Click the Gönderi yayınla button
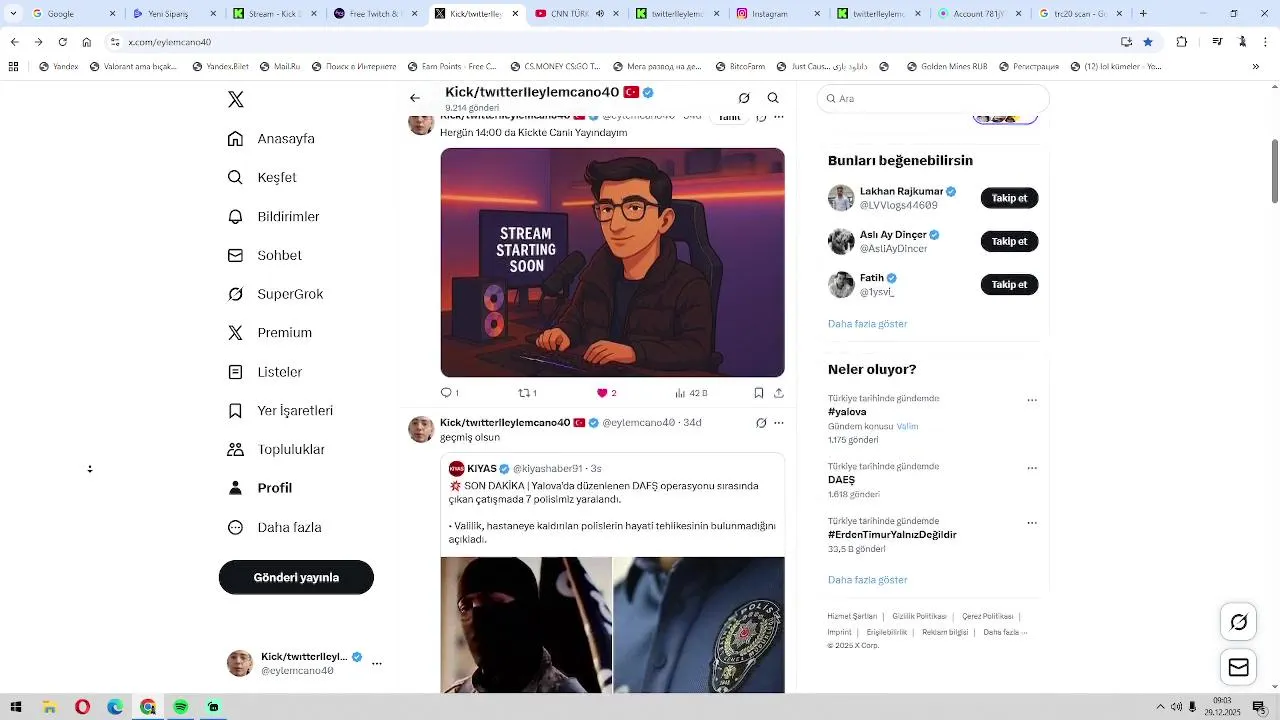 [x=296, y=577]
